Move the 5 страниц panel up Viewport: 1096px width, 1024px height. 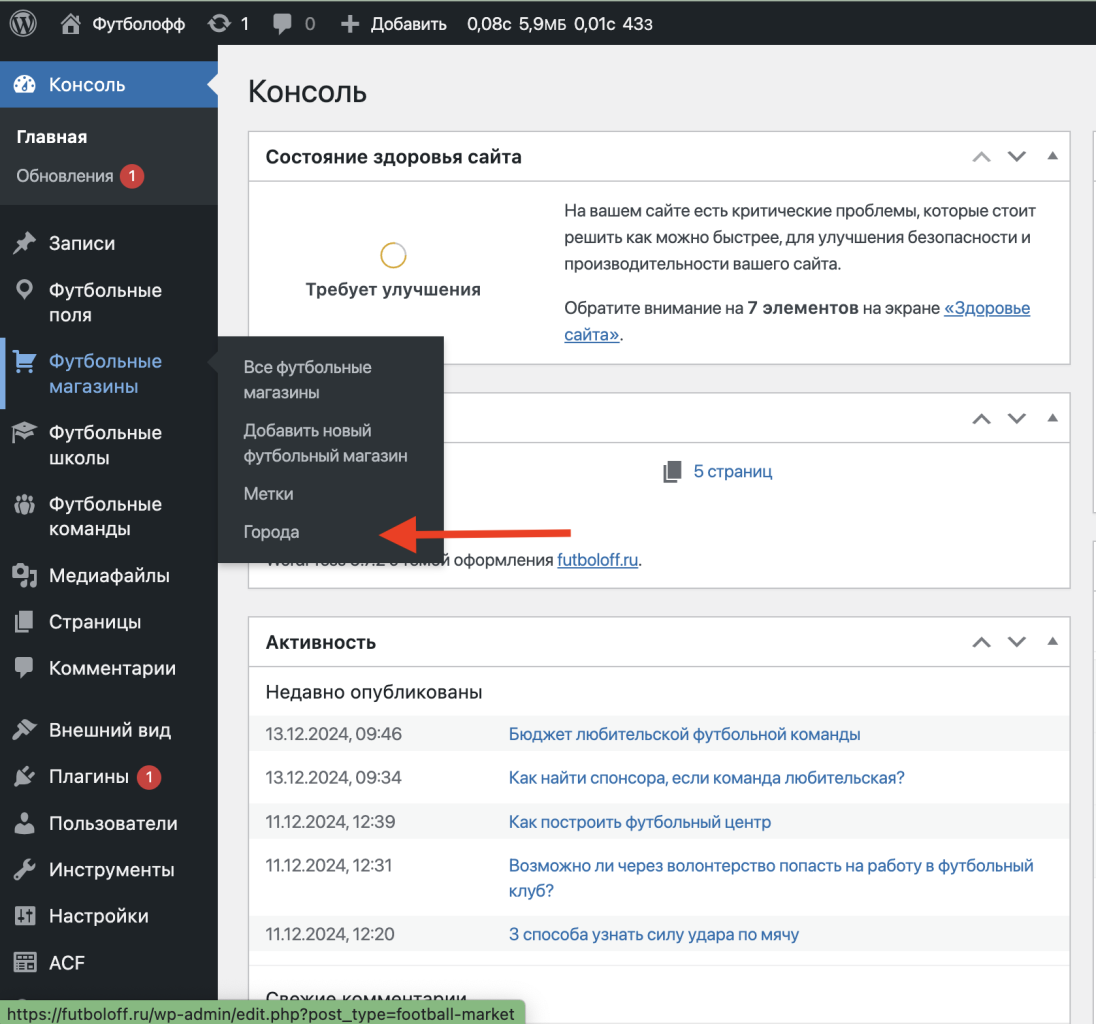coord(981,419)
